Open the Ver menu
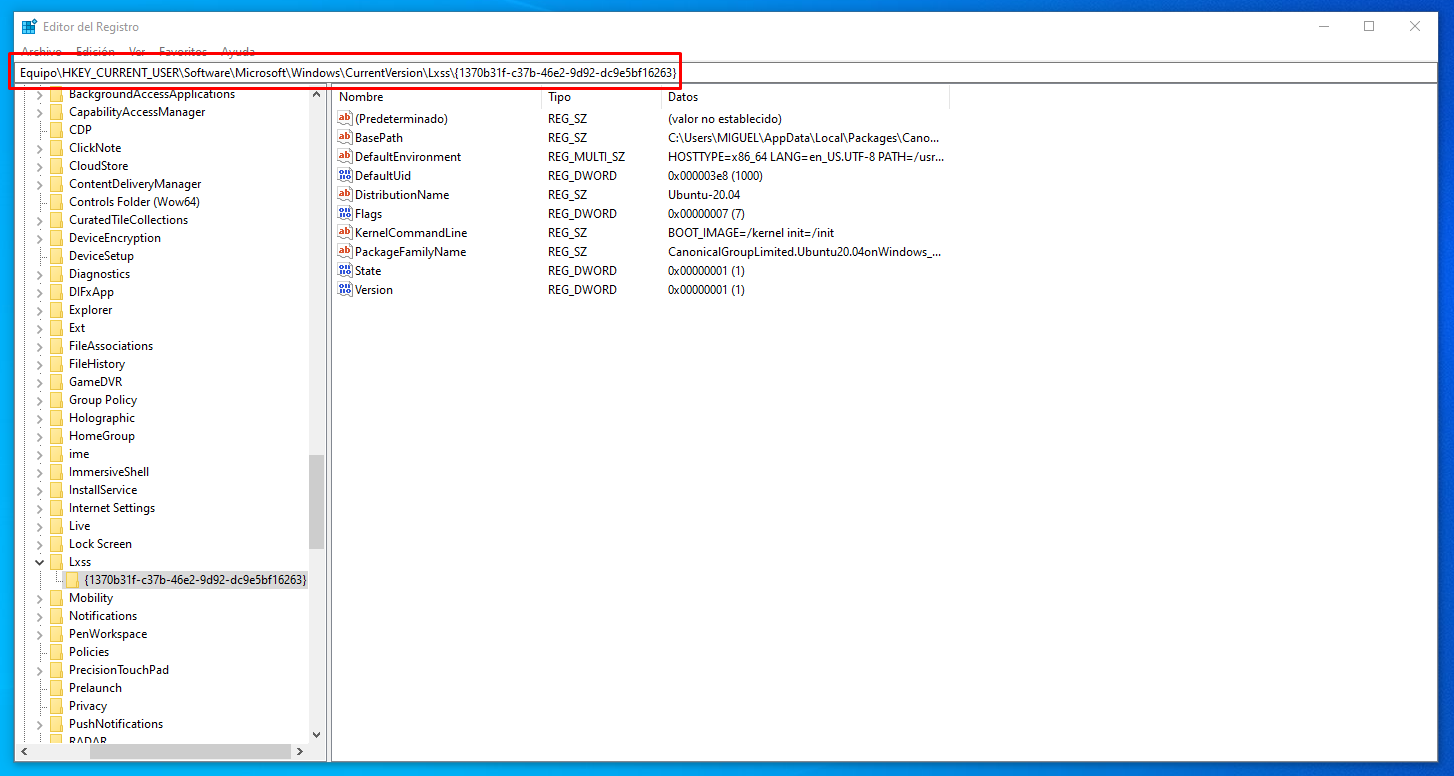The height and width of the screenshot is (776, 1454). click(137, 51)
